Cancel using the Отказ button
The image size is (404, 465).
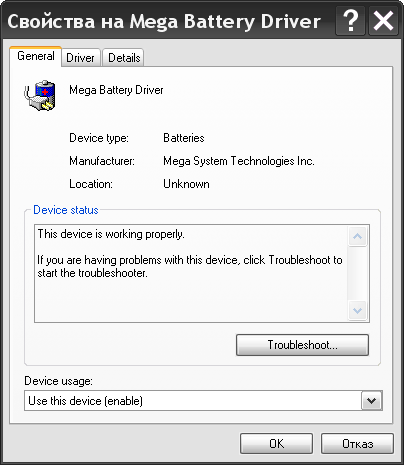click(357, 444)
